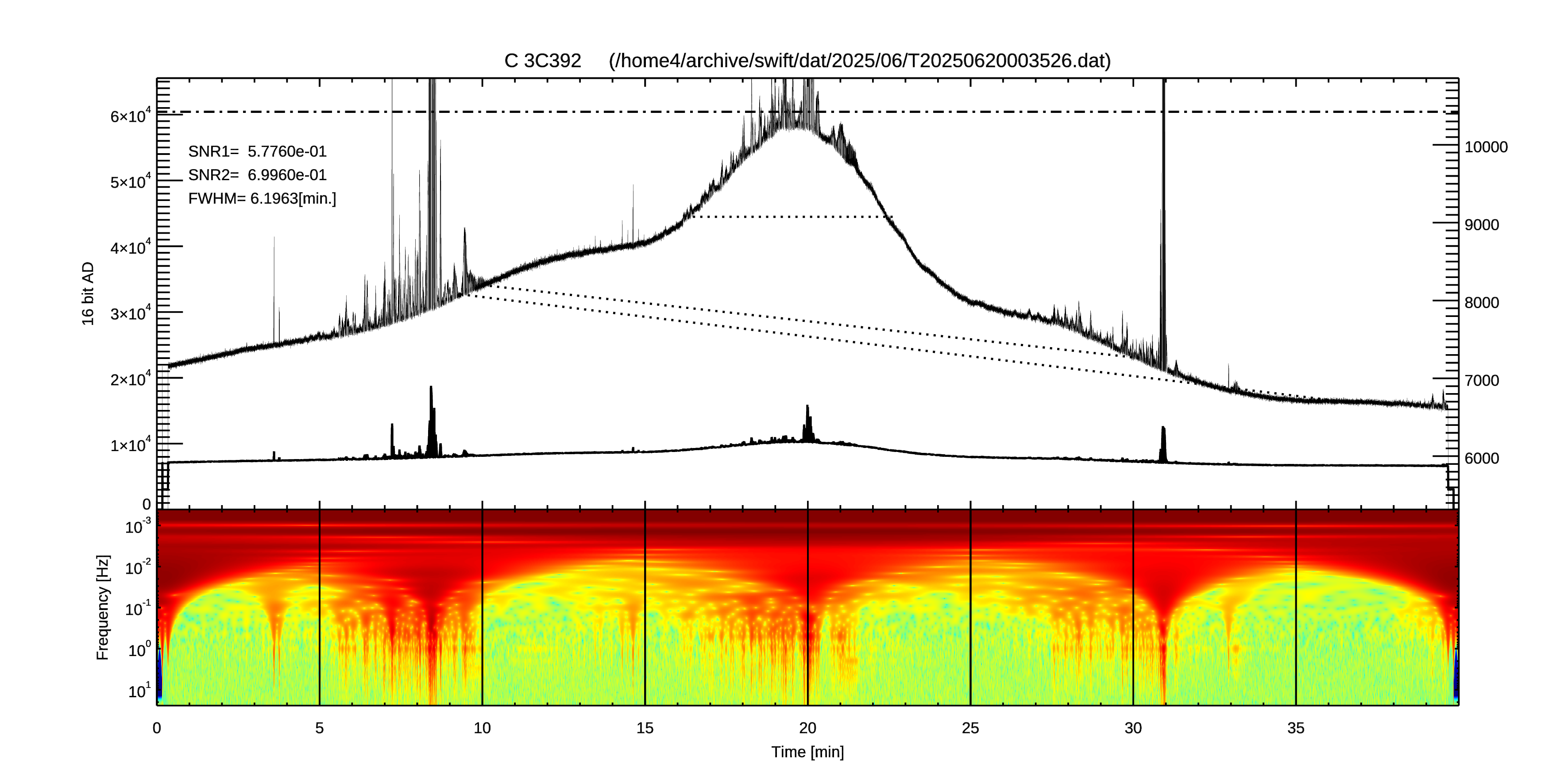Click the 8000 right axis tick label
This screenshot has width=1568, height=784.
(1482, 303)
